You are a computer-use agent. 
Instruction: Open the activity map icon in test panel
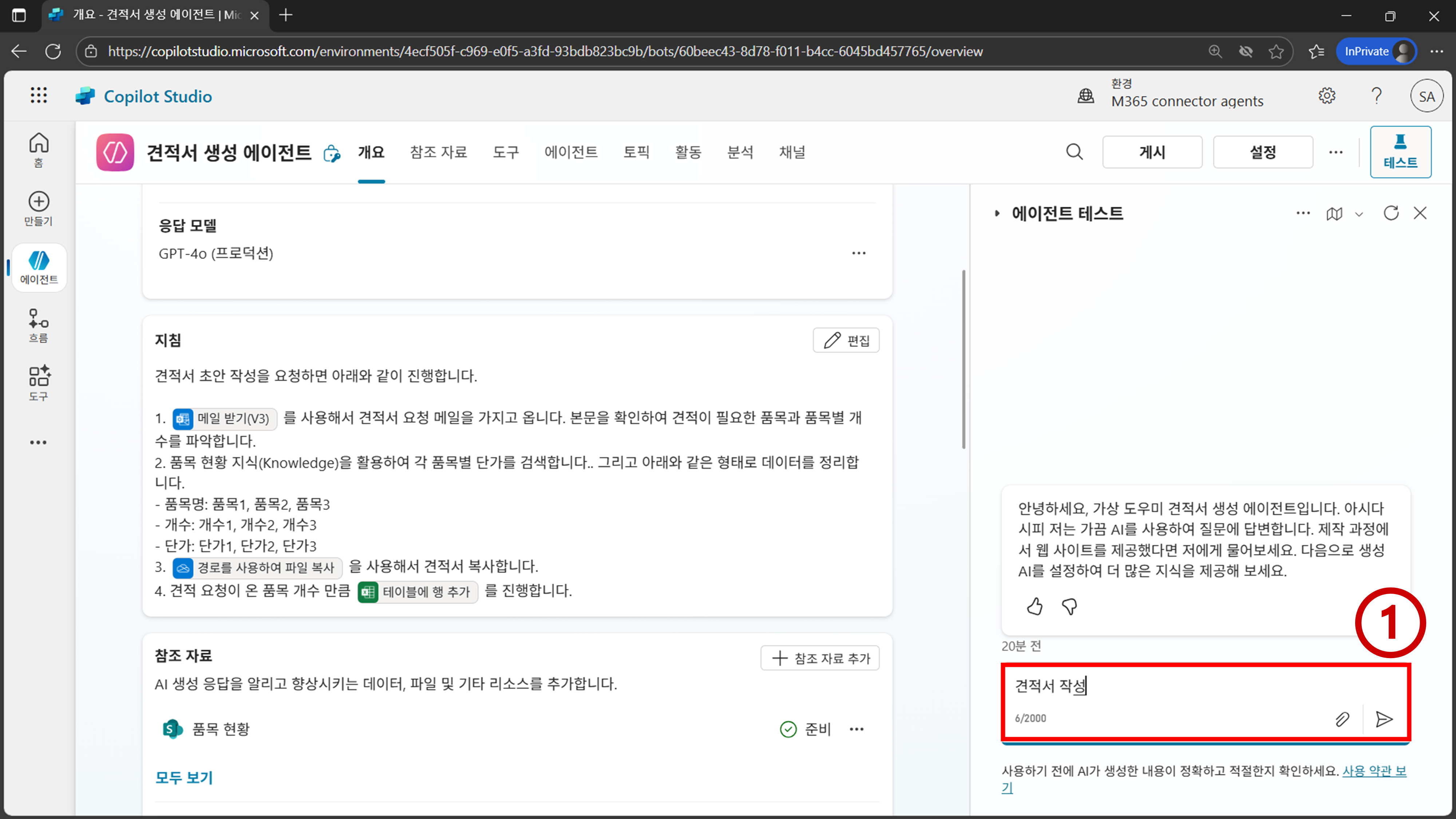1334,214
